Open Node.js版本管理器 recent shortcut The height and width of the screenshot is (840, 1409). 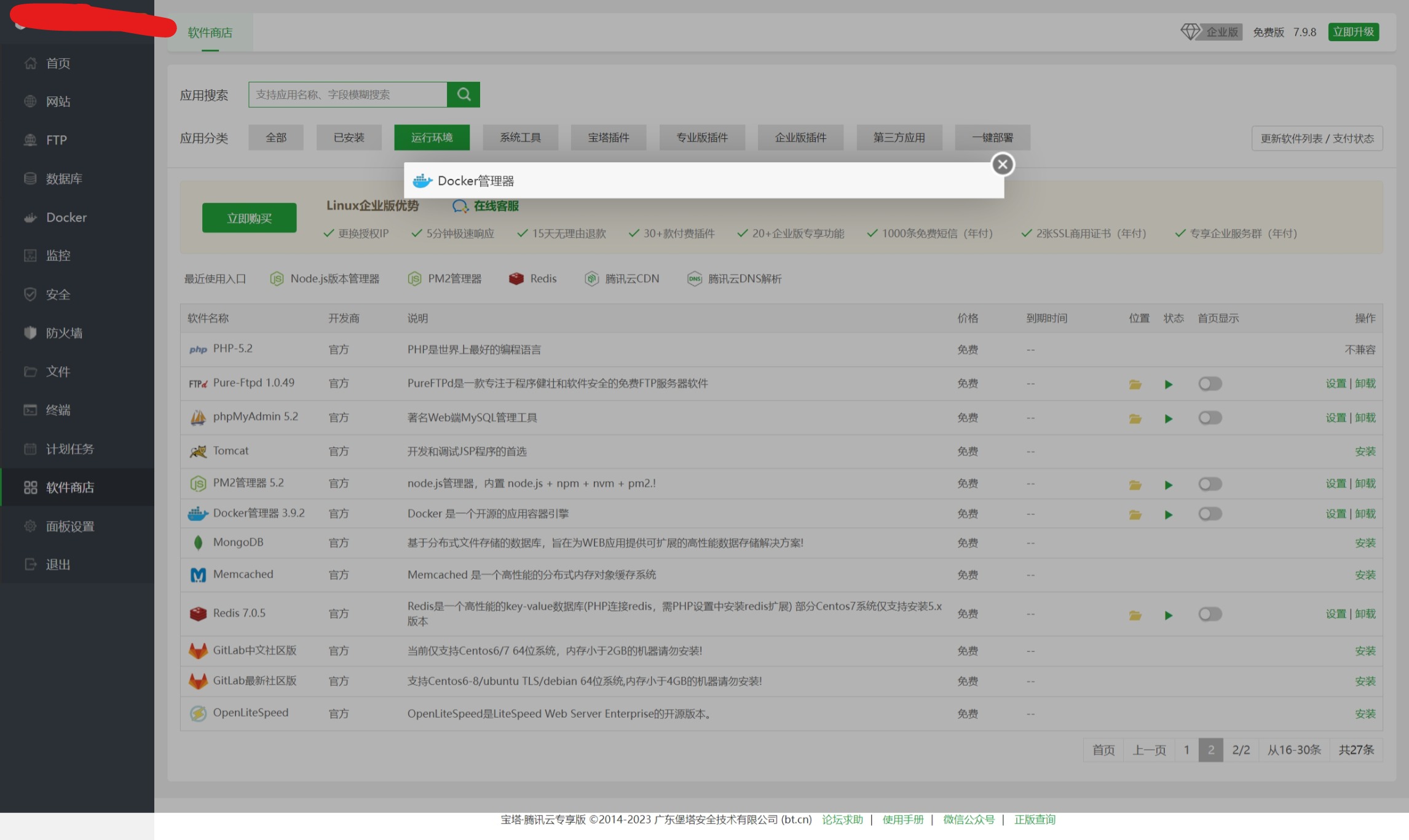coord(325,279)
